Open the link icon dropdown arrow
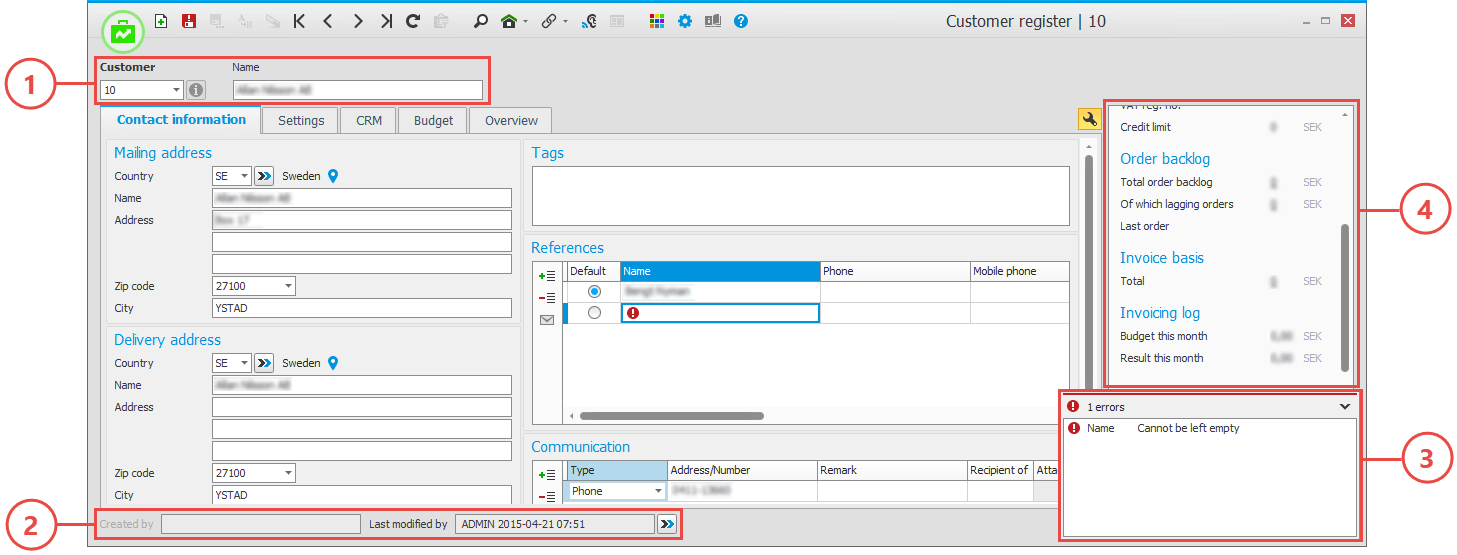Viewport: 1457px width, 555px height. pyautogui.click(x=565, y=22)
